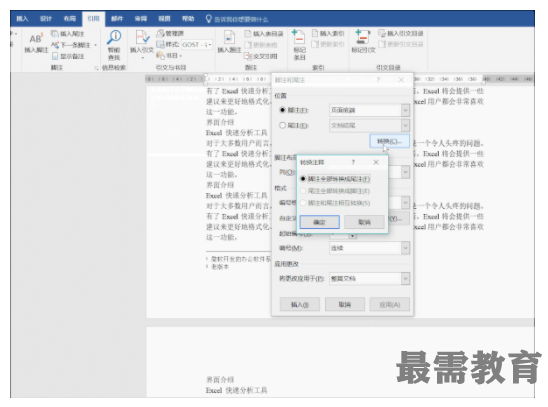Click the 插入尾注 (Insert Endnote) icon
The height and width of the screenshot is (407, 548).
click(55, 34)
